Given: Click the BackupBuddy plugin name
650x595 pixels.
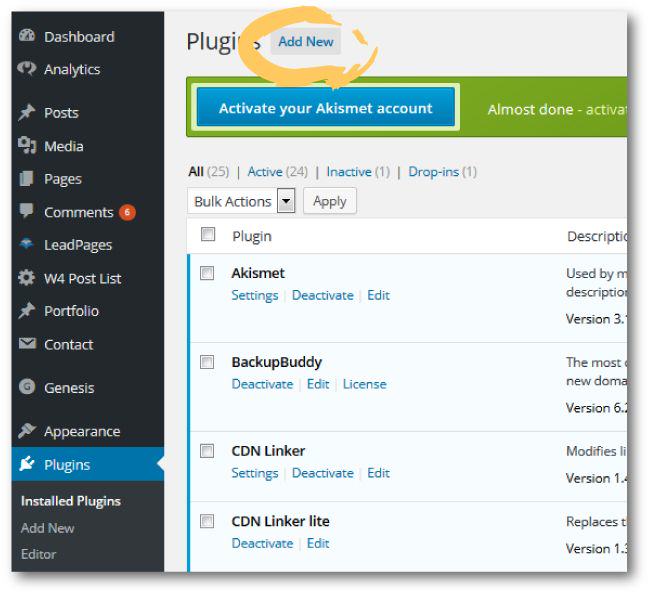Looking at the screenshot, I should 277,362.
